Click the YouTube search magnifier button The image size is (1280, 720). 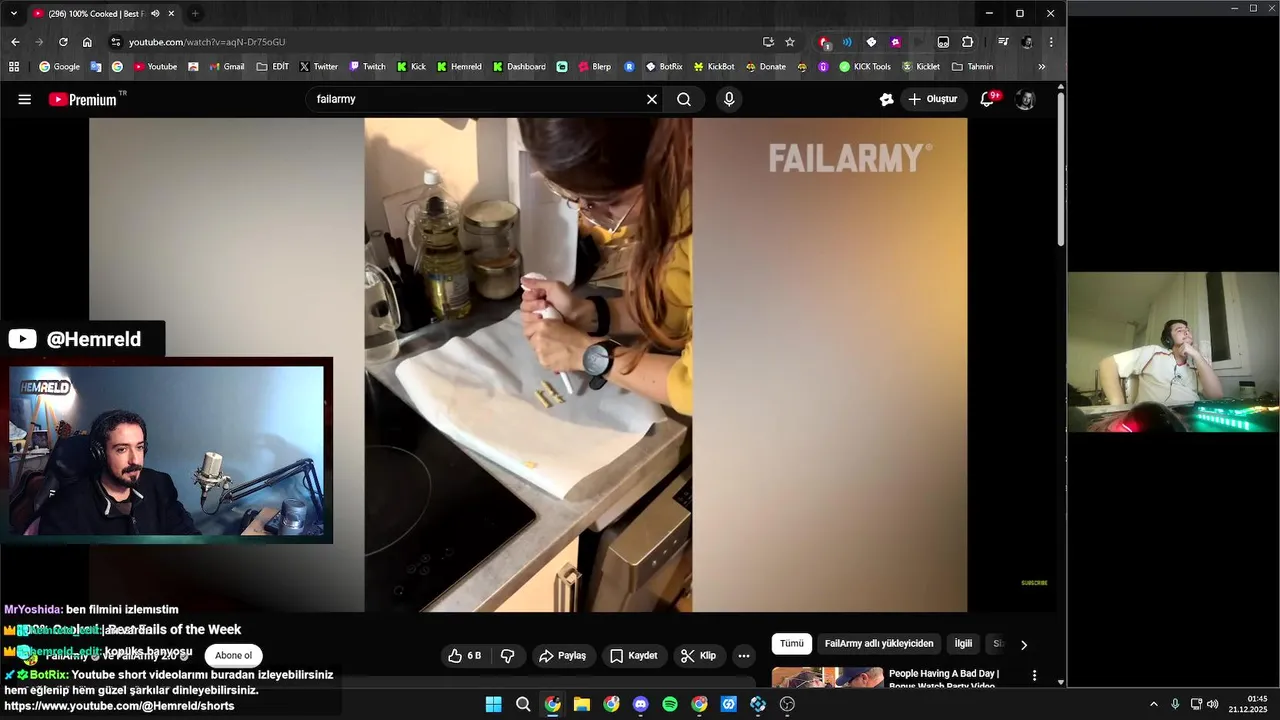tap(684, 99)
